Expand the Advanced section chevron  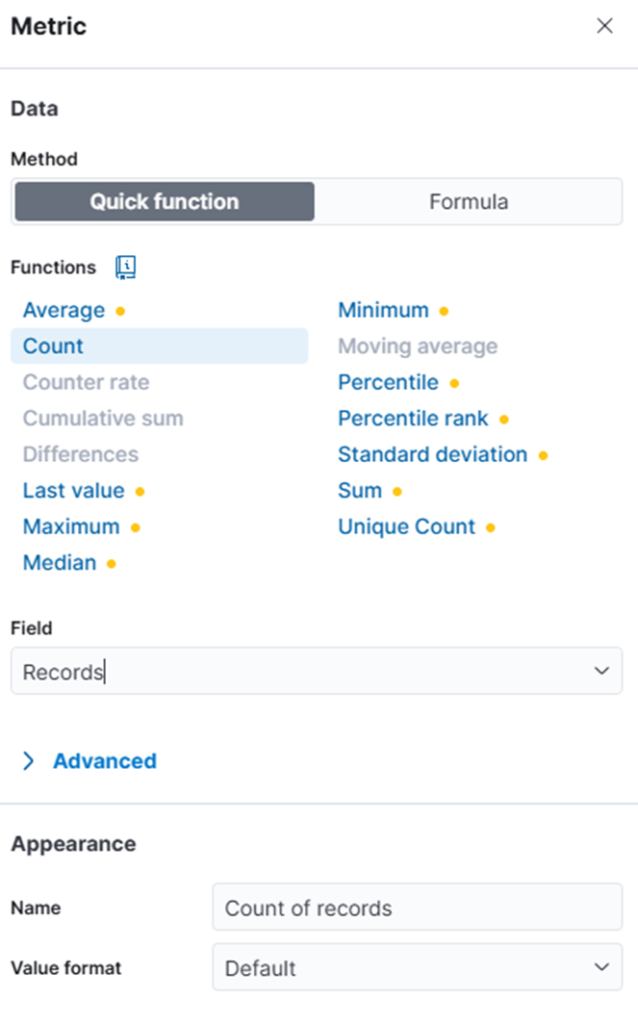coord(28,761)
